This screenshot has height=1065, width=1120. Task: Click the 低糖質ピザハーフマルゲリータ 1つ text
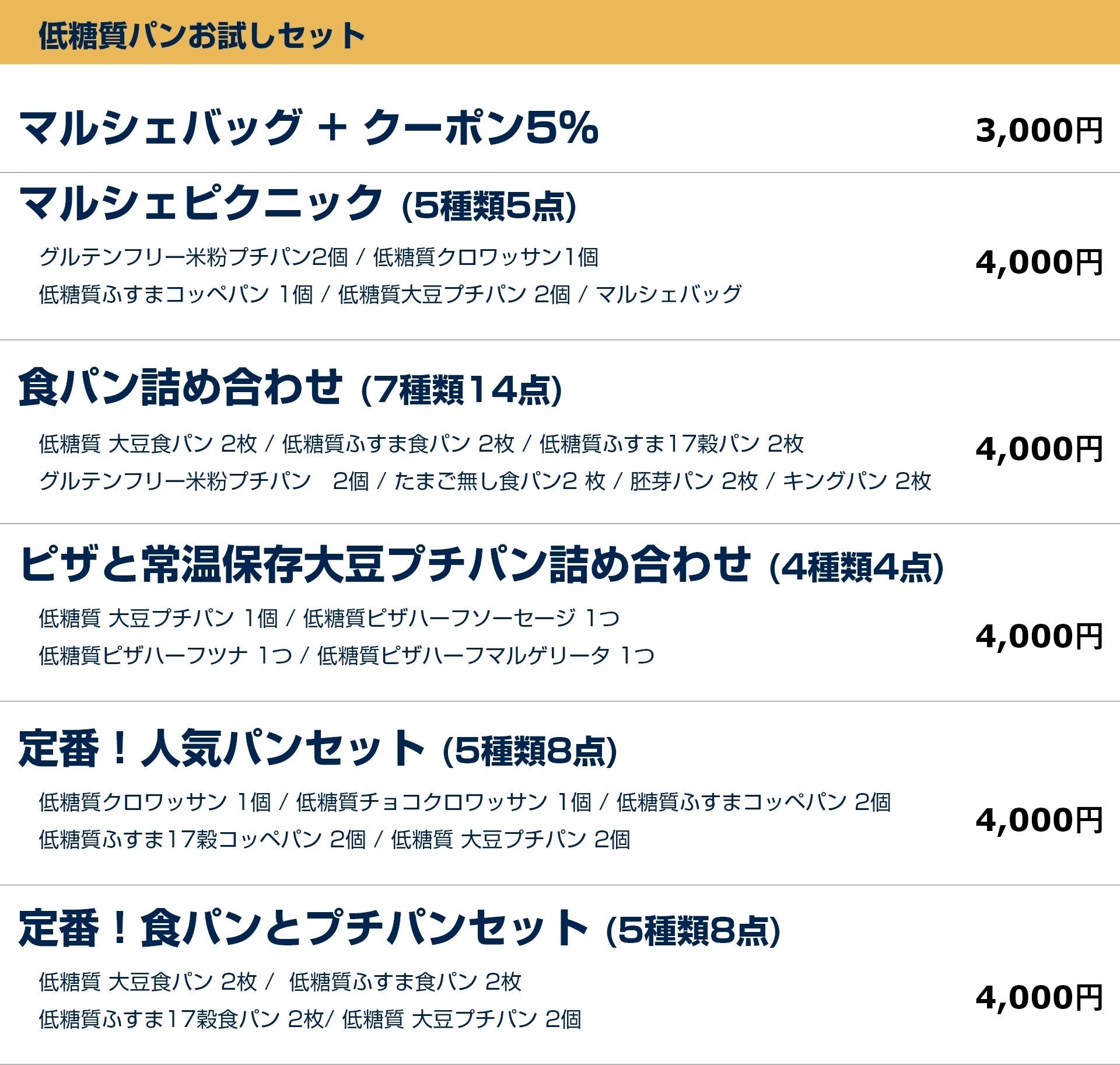[x=485, y=655]
